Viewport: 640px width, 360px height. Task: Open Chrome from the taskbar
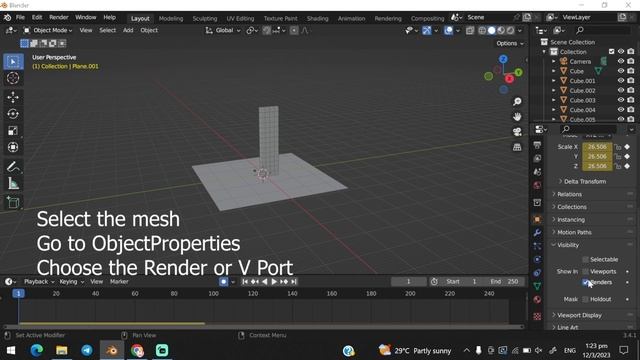[137, 350]
